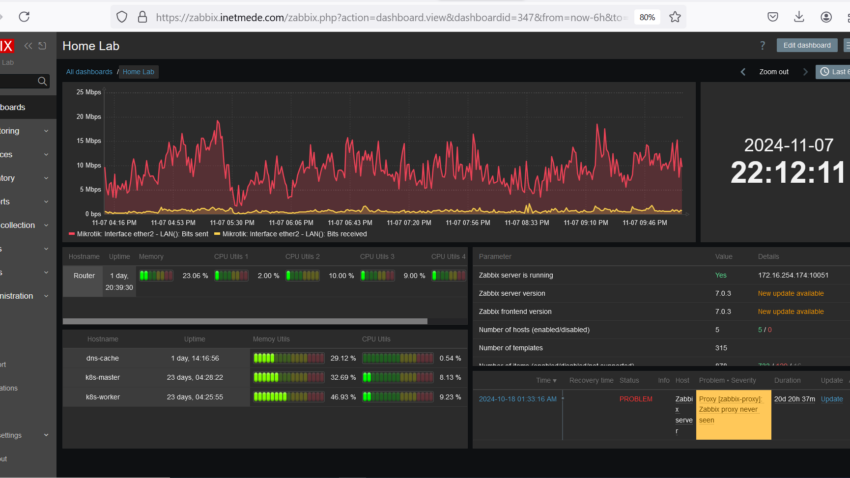The image size is (850, 478).
Task: Expand the Monitoring sidebar menu chevron
Action: click(46, 131)
